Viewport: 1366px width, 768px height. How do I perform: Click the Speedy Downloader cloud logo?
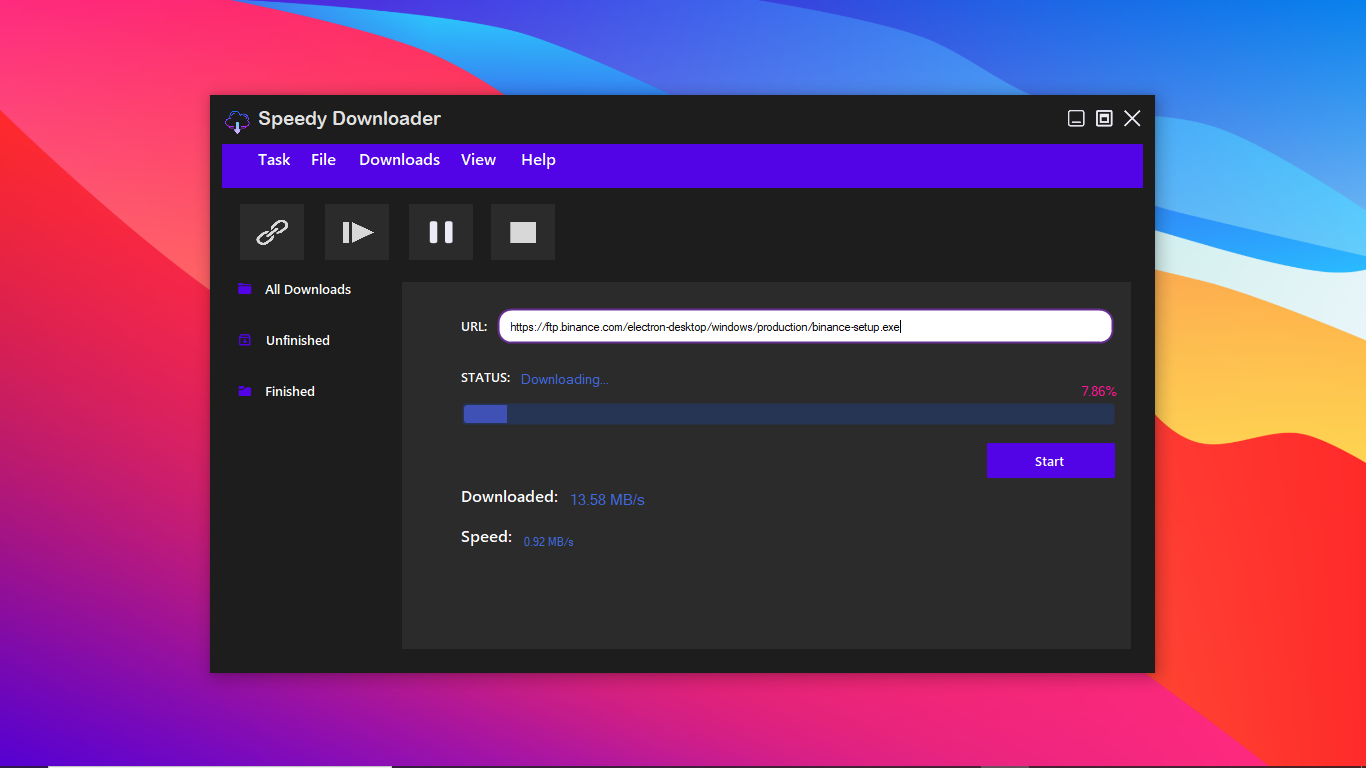click(237, 120)
